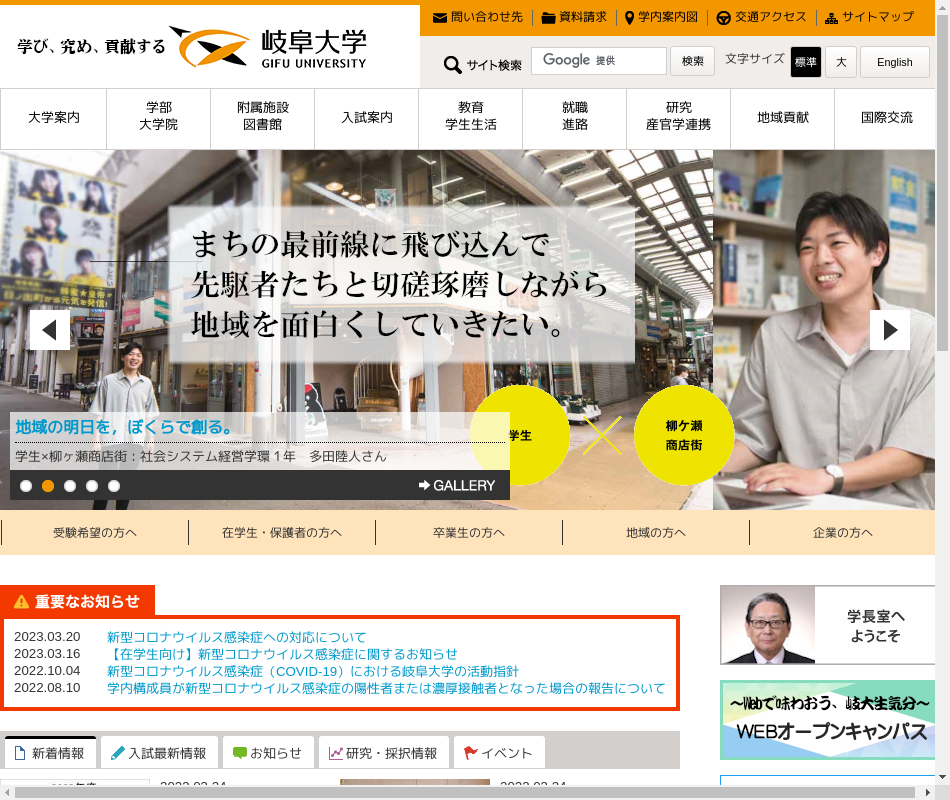
Task: Open the 問い合わせ先 link
Action: [x=478, y=18]
